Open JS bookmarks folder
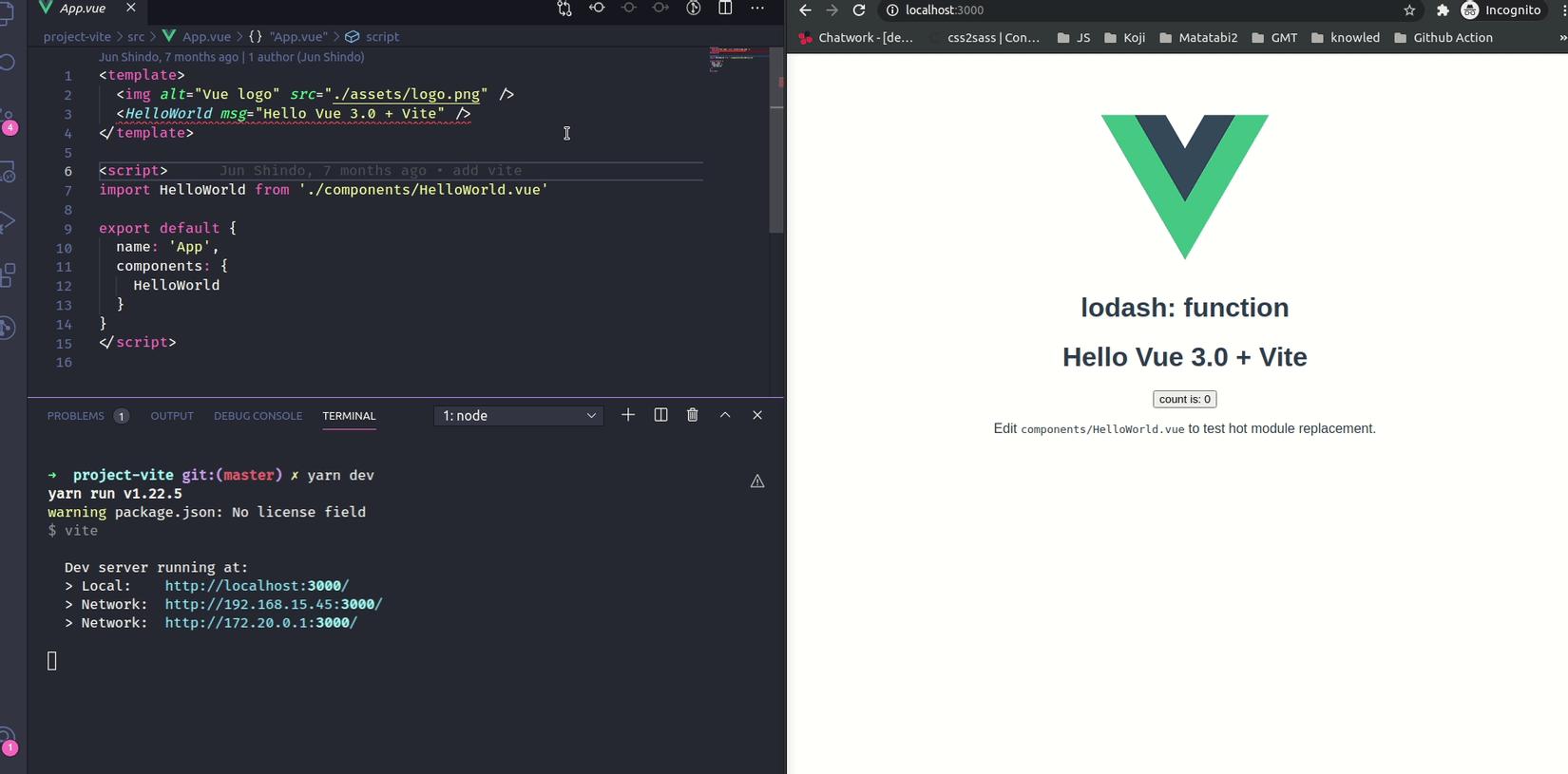Viewport: 1568px width, 774px height. (x=1074, y=38)
